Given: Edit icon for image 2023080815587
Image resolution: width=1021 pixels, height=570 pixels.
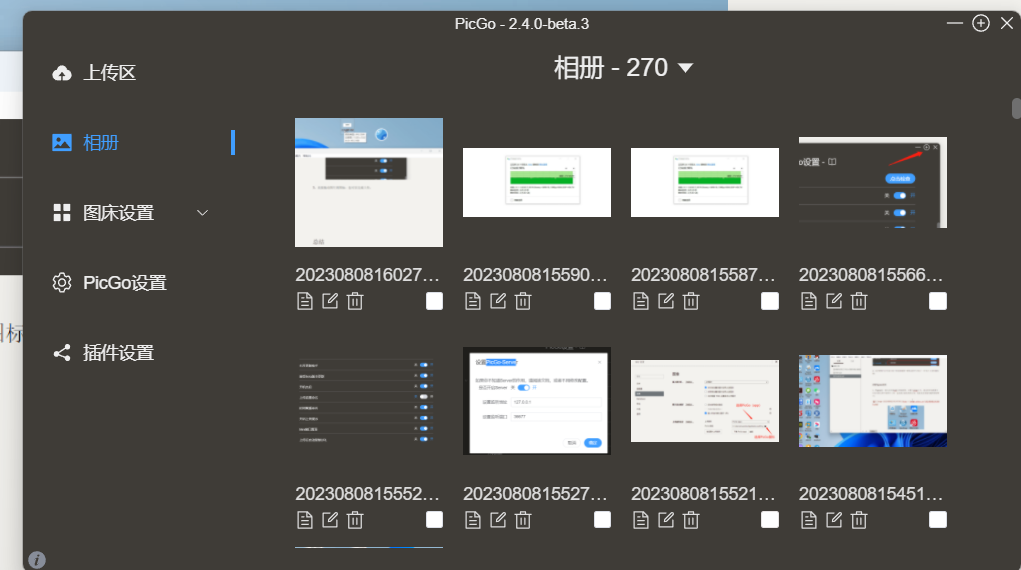Looking at the screenshot, I should [666, 301].
